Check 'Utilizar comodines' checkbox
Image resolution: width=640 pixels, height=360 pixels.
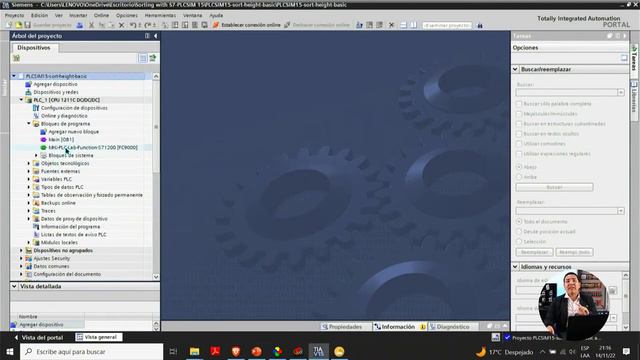point(519,144)
